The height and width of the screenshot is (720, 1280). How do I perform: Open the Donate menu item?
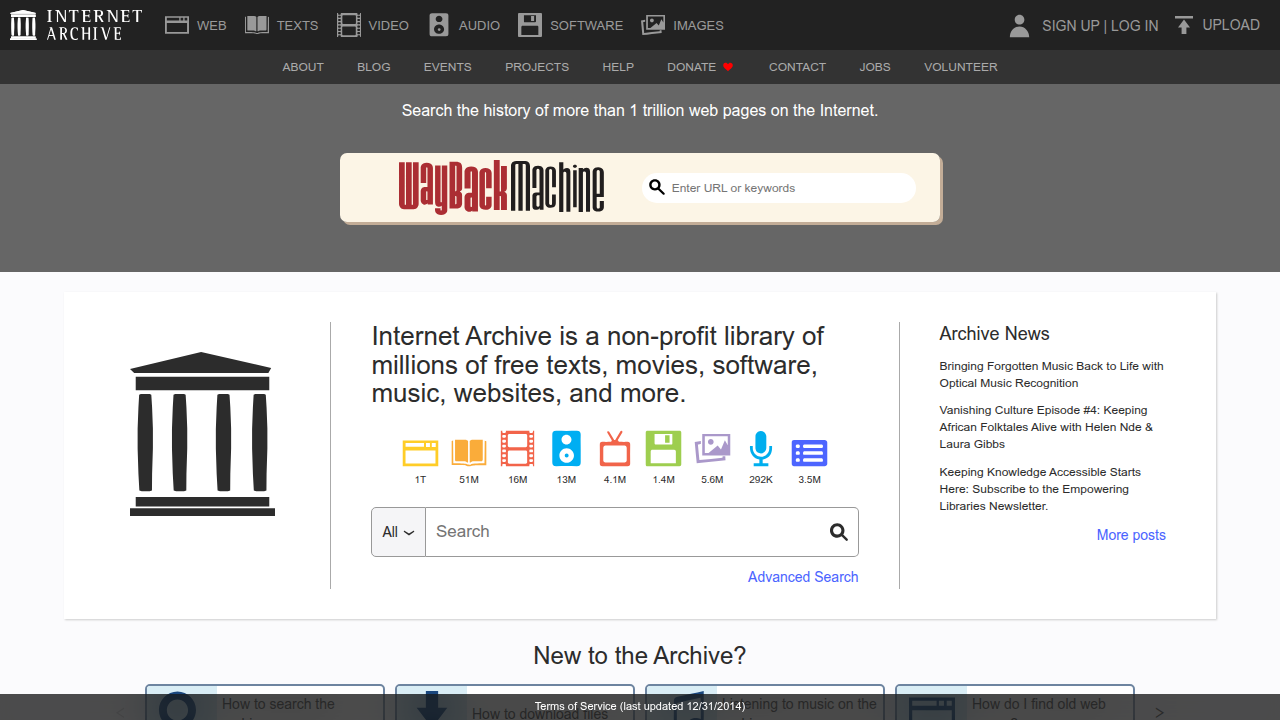pyautogui.click(x=700, y=67)
